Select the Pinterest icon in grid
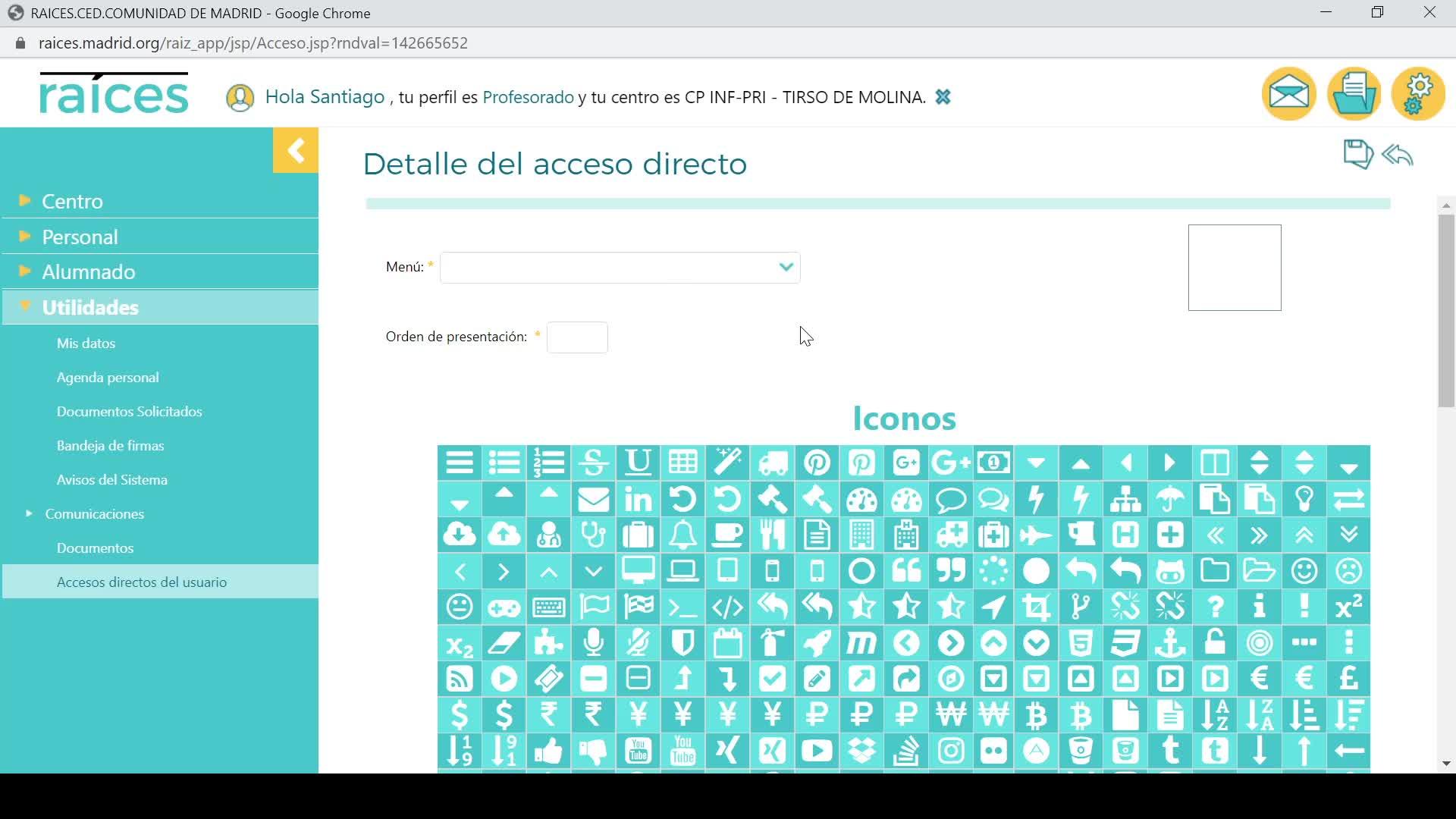1456x819 pixels. tap(817, 463)
